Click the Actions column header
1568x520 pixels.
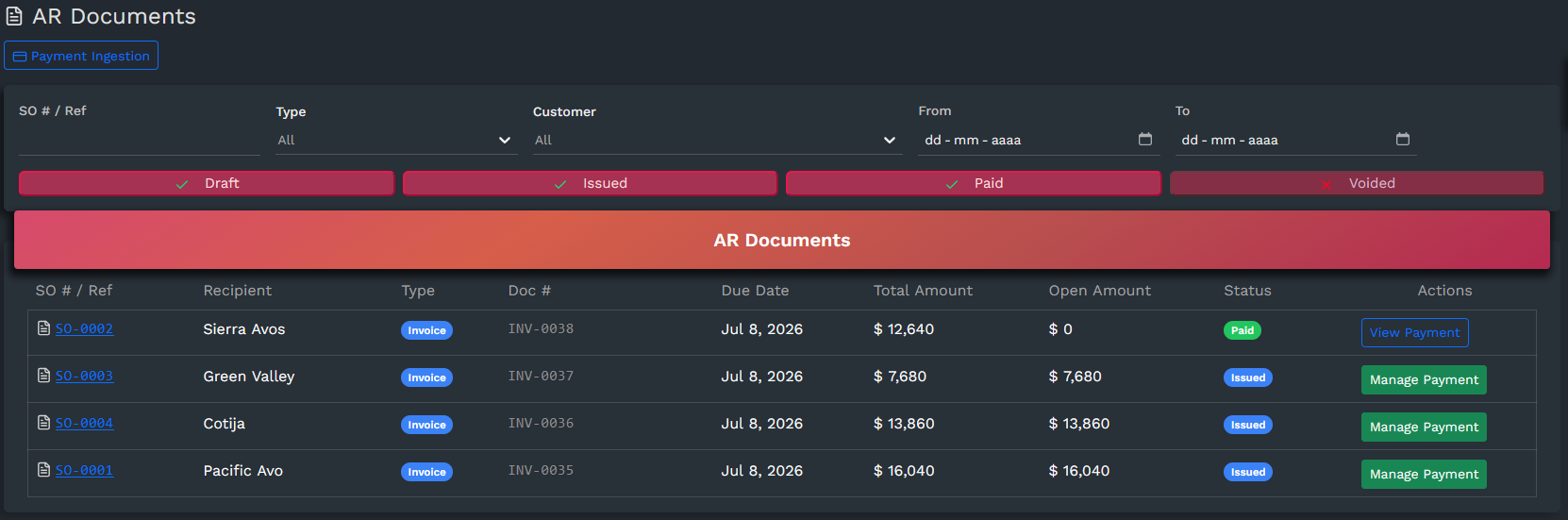point(1444,291)
